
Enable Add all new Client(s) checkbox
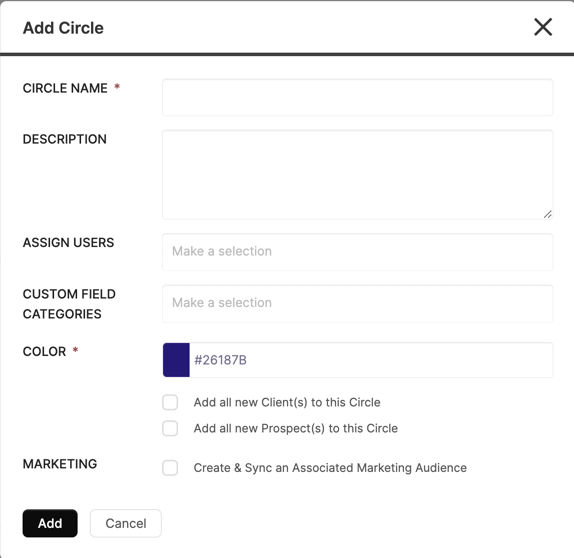pos(170,402)
